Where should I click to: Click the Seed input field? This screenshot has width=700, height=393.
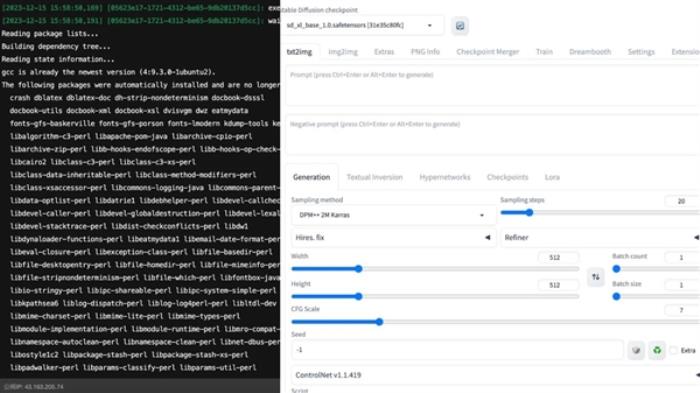click(457, 350)
